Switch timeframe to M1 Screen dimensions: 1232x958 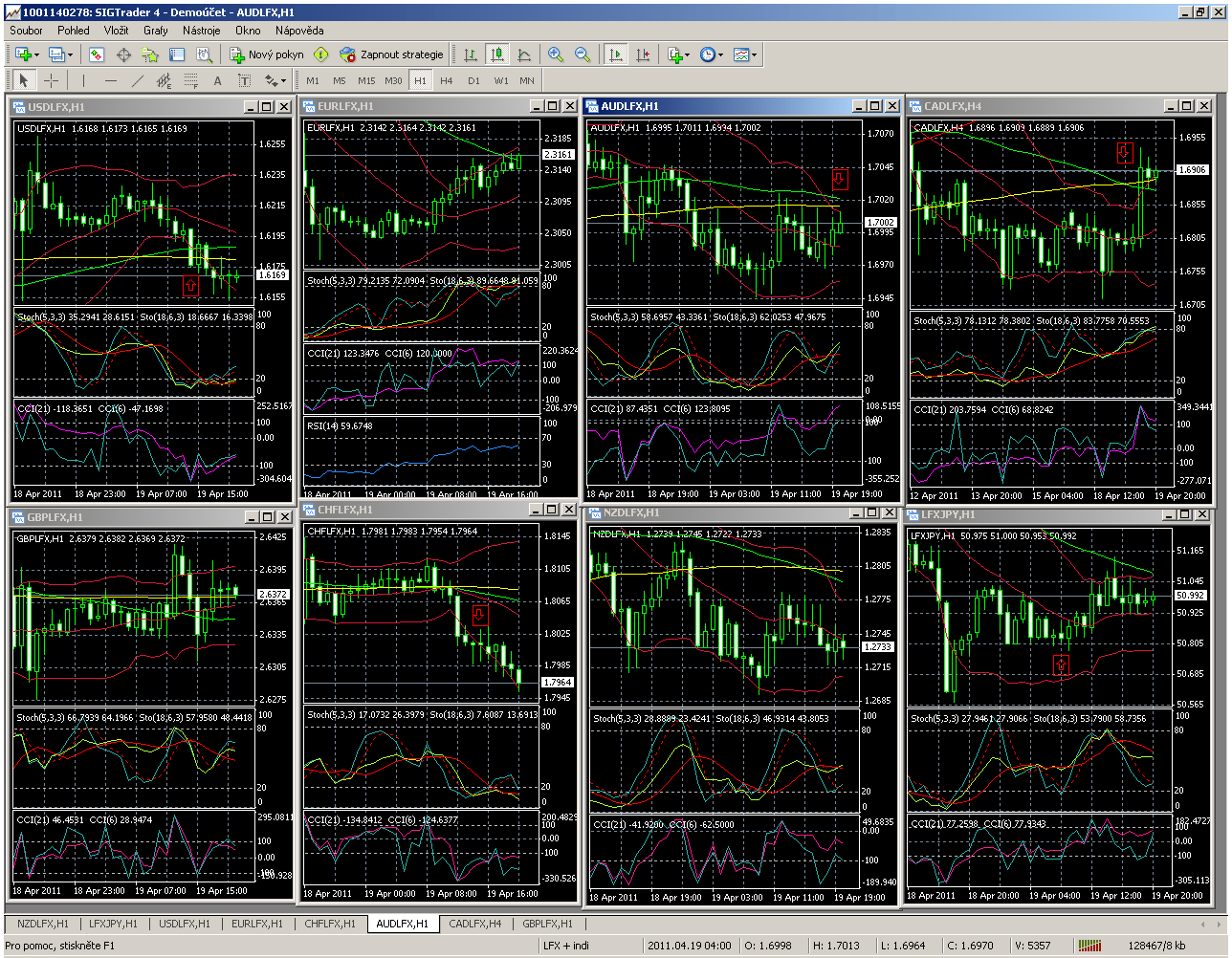click(313, 80)
